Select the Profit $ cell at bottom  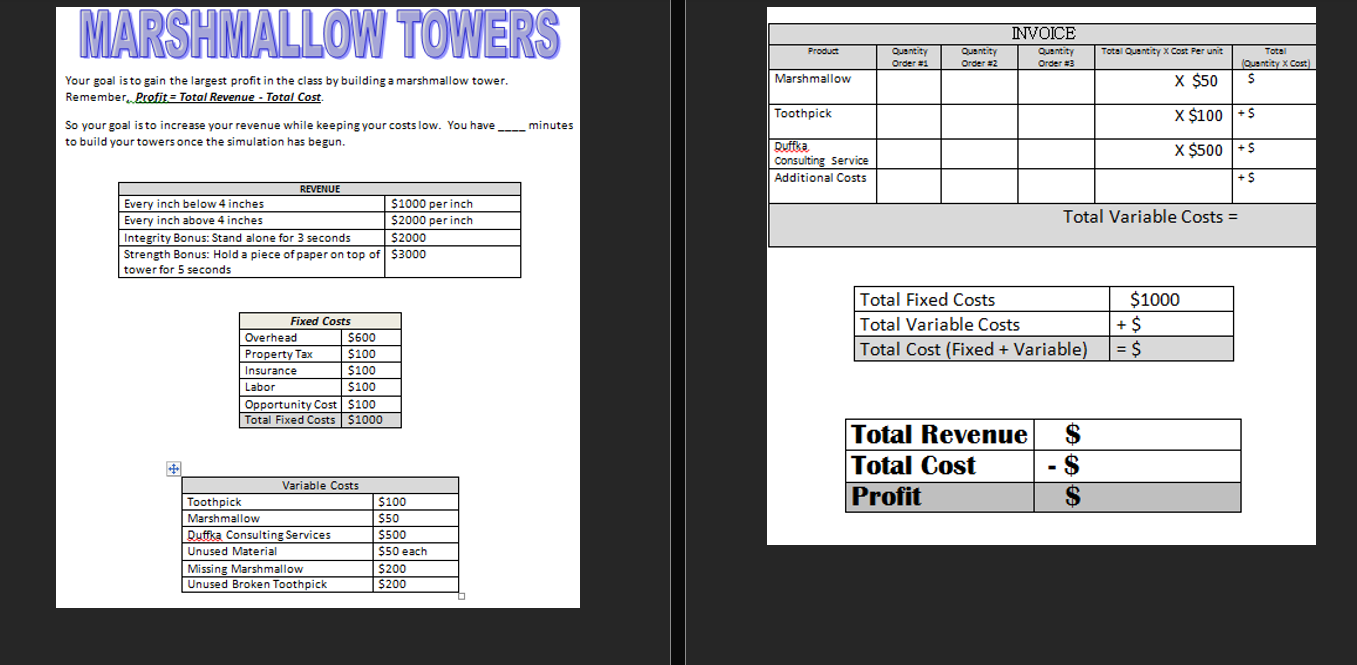1137,496
